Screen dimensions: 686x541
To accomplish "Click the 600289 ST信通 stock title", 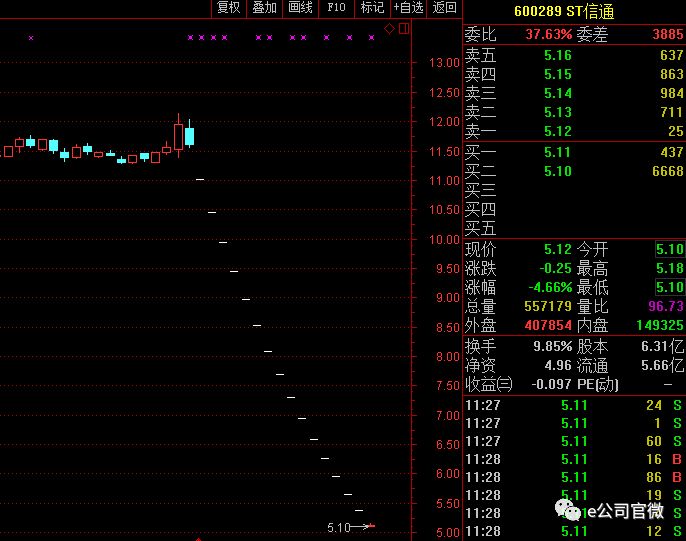I will (x=564, y=12).
